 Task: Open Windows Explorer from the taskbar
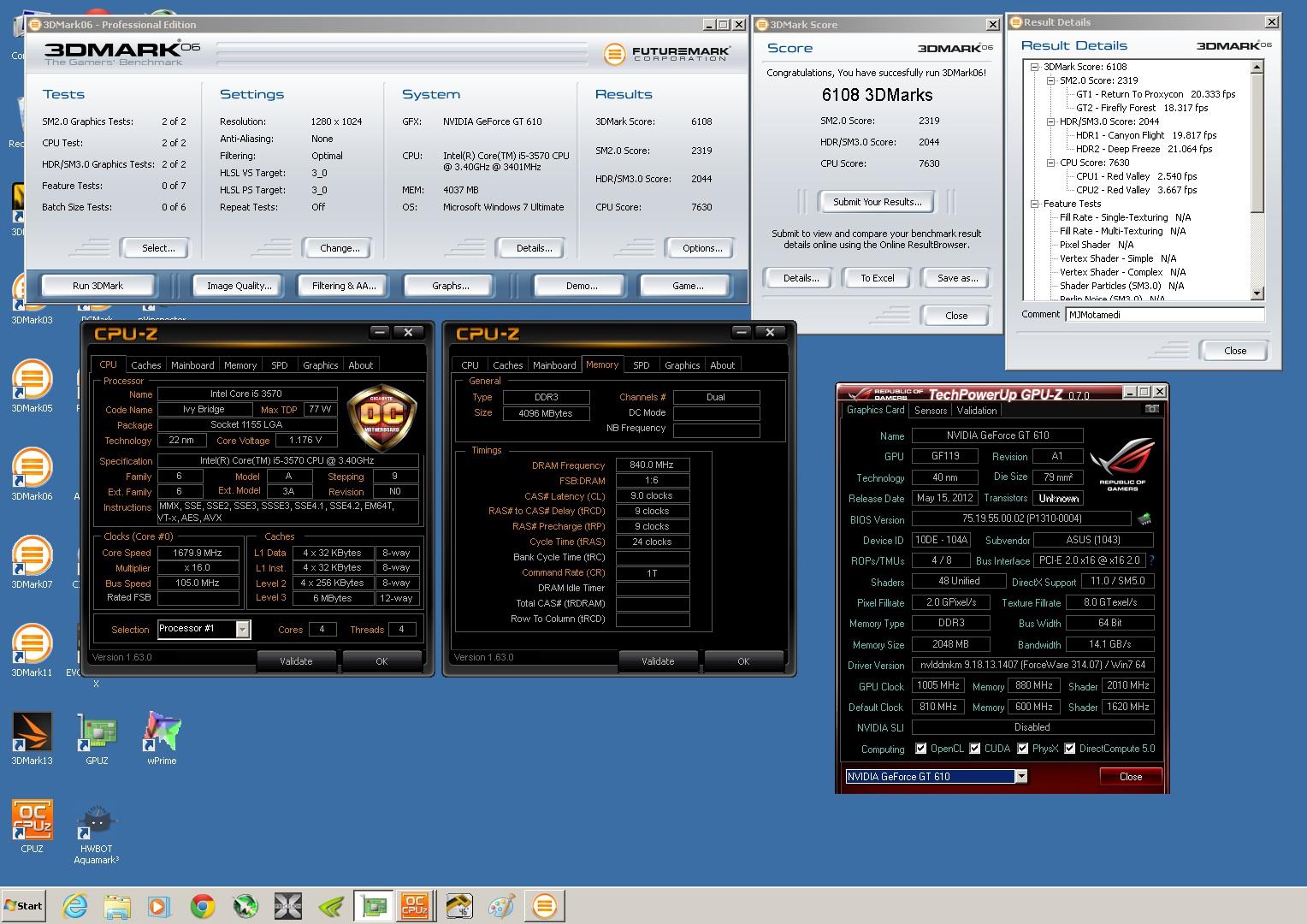pyautogui.click(x=117, y=905)
